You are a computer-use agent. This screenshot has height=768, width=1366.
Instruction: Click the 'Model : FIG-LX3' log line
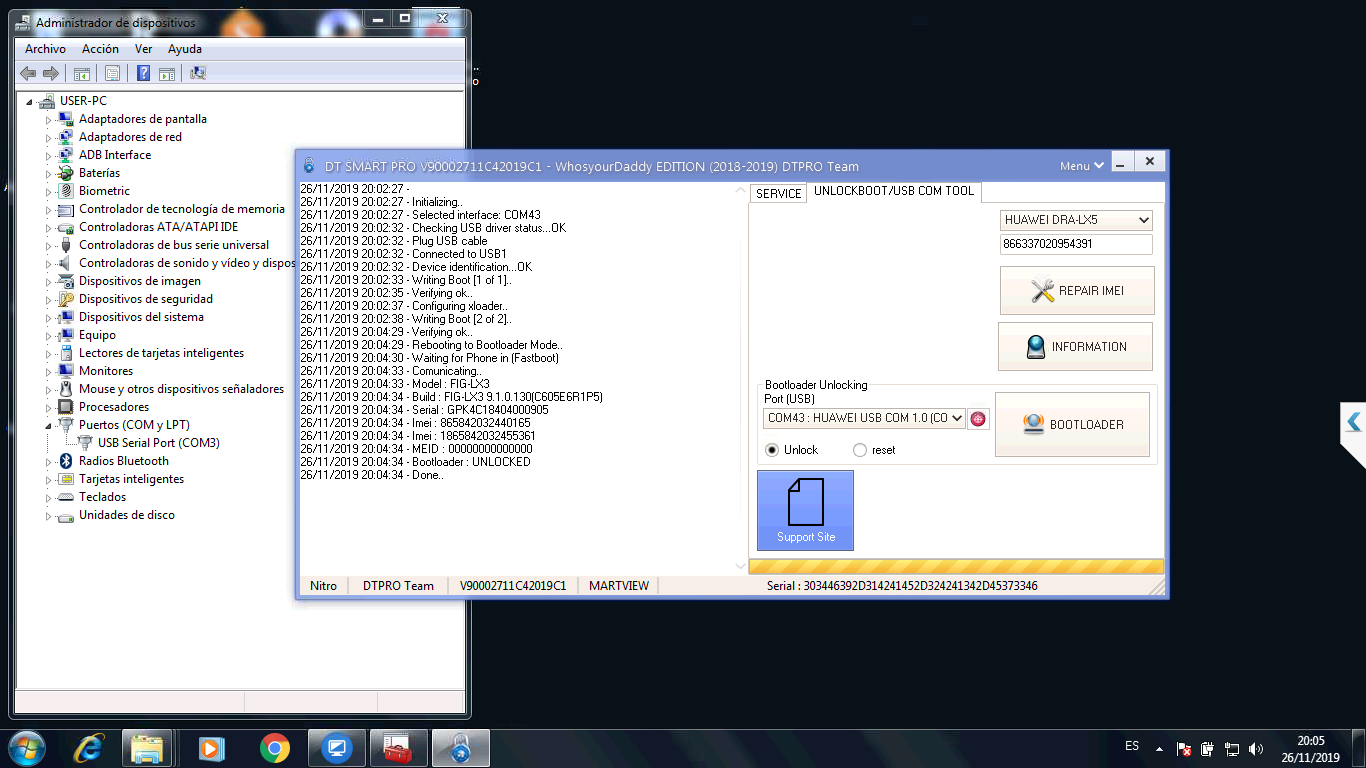[395, 384]
